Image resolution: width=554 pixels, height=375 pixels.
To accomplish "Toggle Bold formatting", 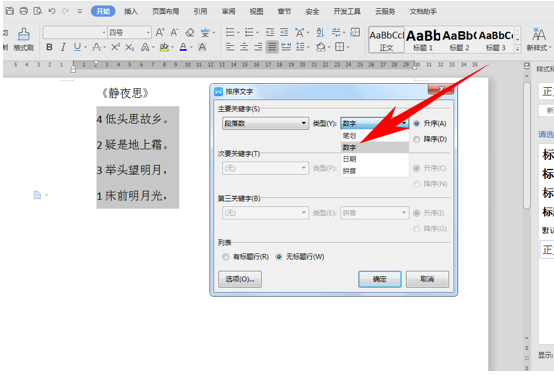I will [49, 47].
